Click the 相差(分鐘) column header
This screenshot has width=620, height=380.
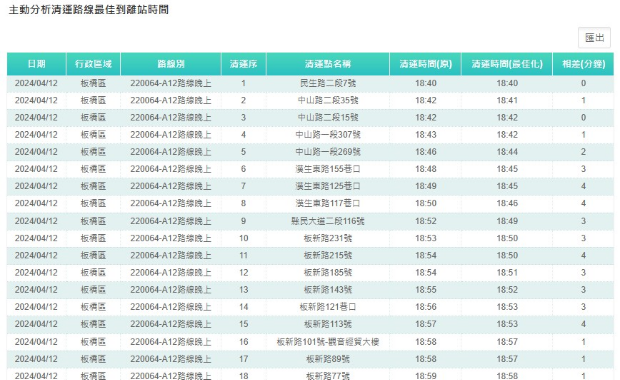583,64
